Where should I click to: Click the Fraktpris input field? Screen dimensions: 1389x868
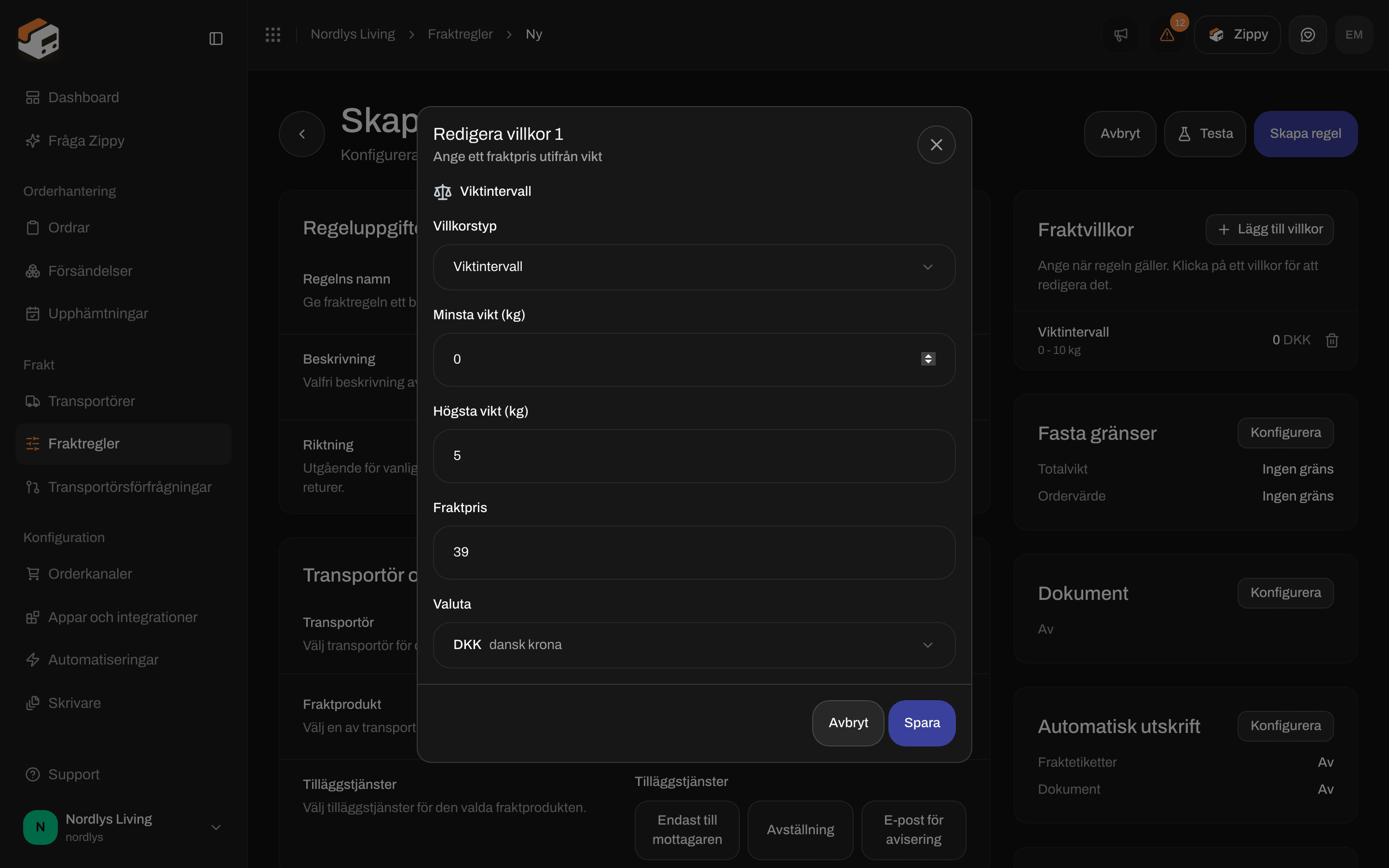coord(694,553)
